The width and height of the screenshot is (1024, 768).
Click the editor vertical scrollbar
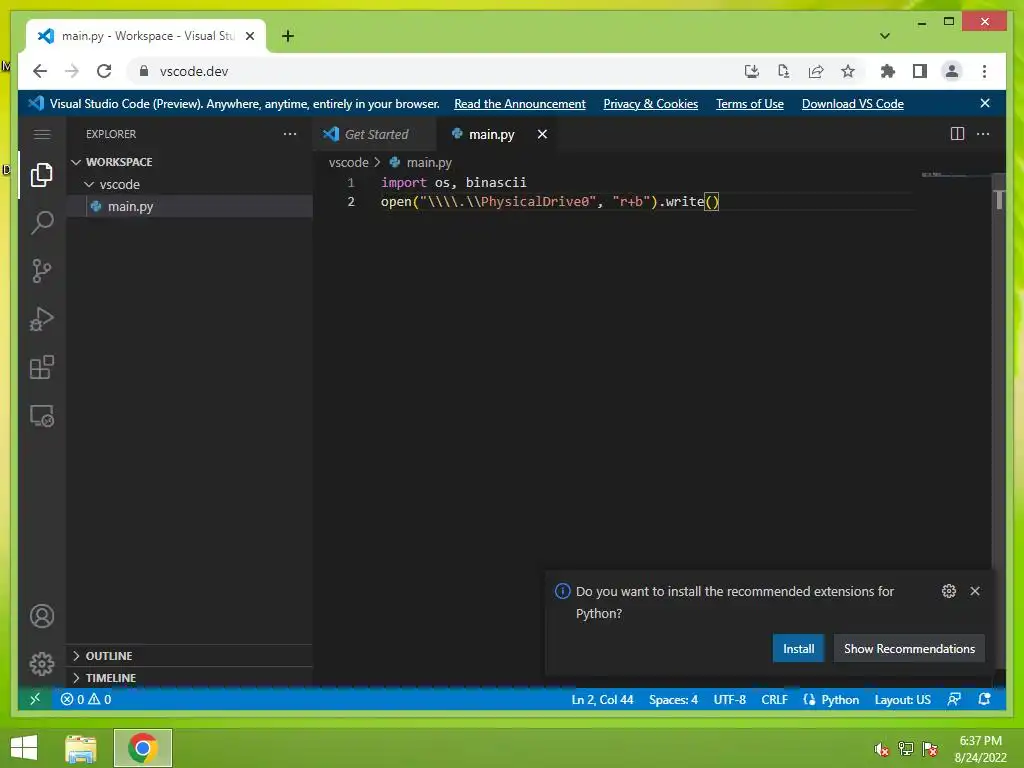click(999, 424)
